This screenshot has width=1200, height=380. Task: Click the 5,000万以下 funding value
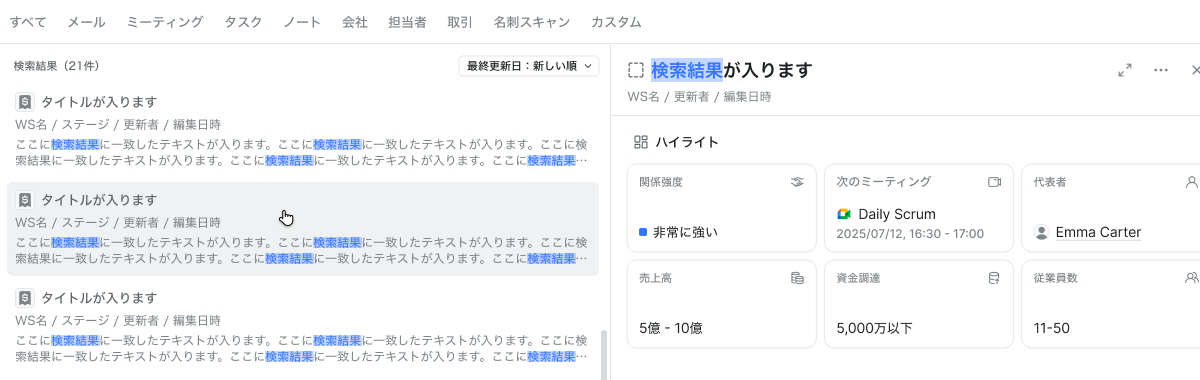(x=875, y=328)
